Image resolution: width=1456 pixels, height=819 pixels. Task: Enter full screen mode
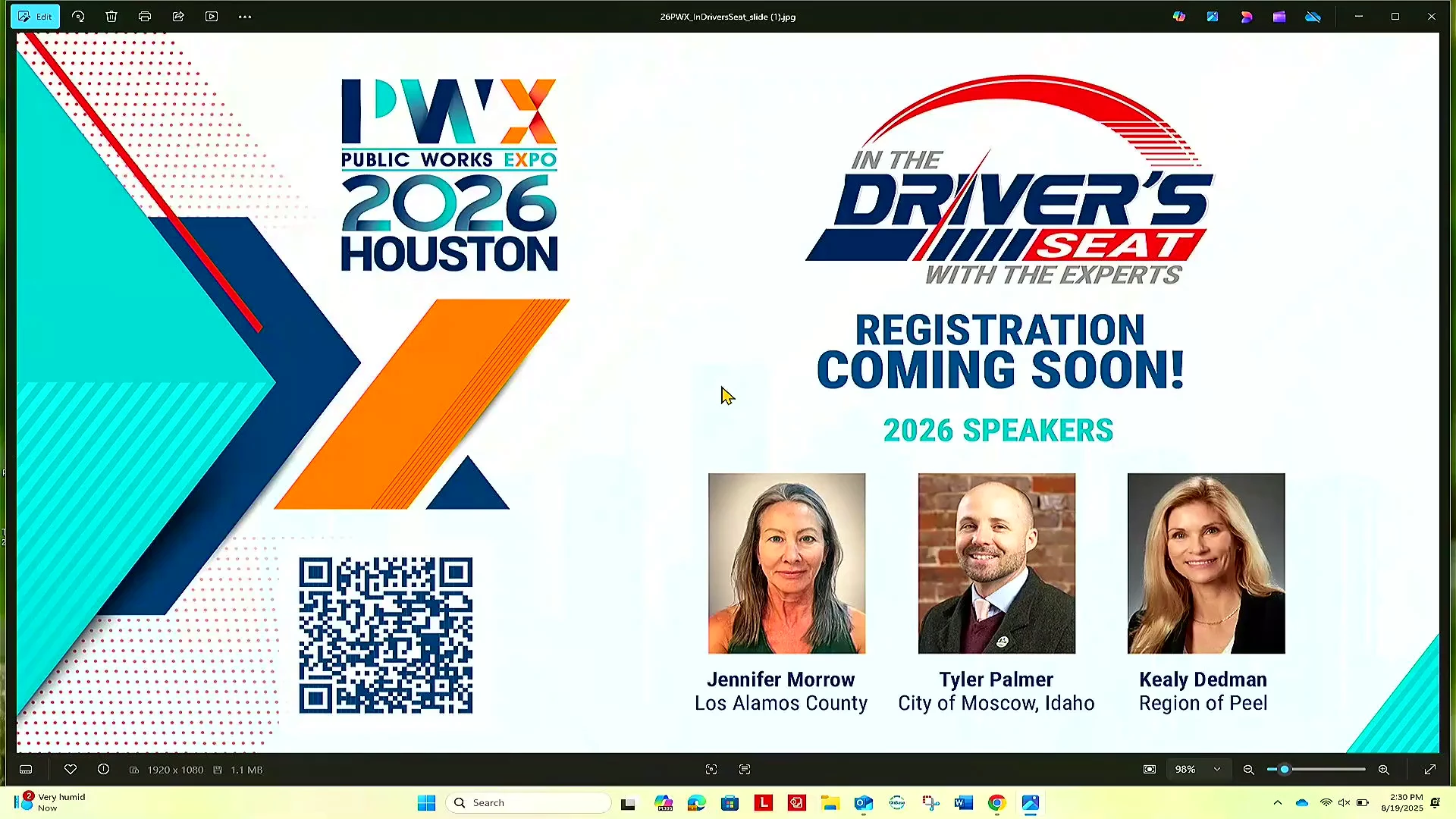[x=1430, y=770]
